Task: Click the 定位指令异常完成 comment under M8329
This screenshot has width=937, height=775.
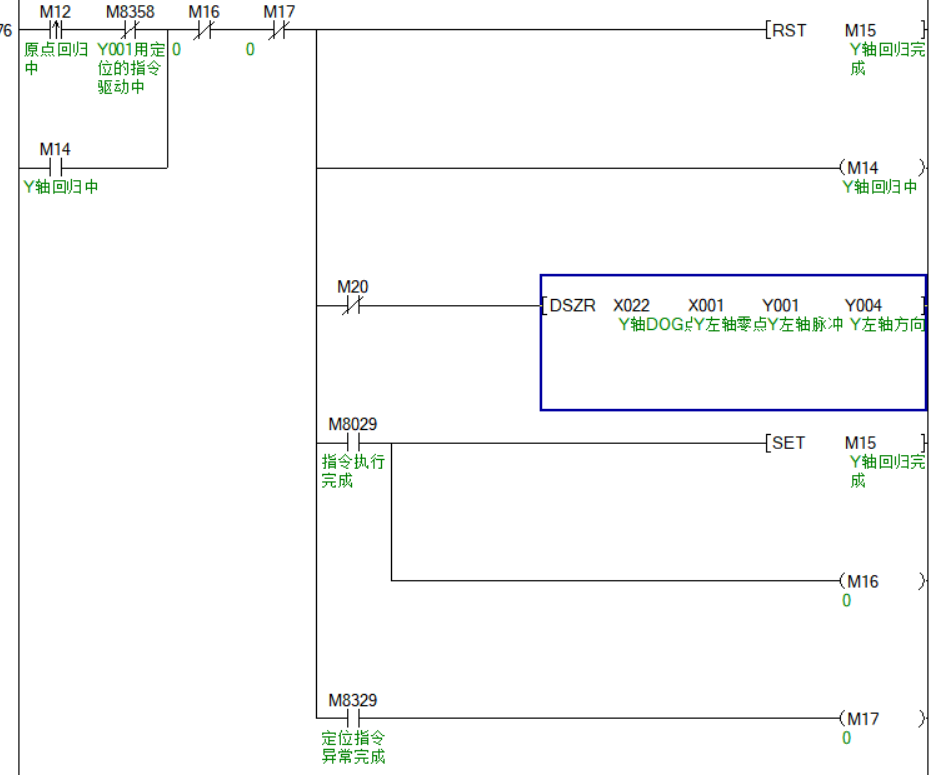Action: tap(352, 747)
